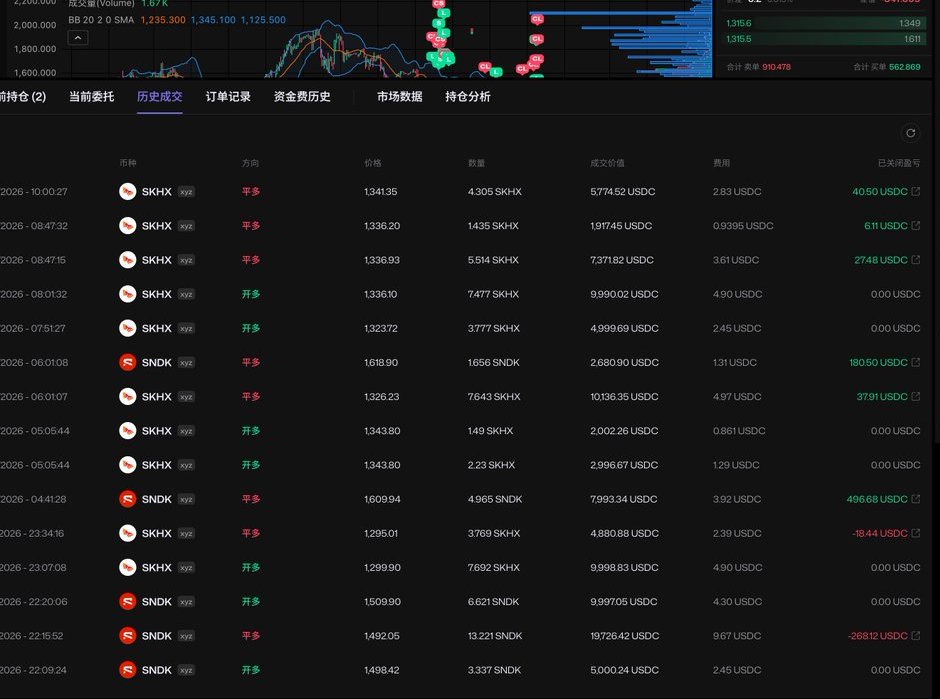Open share link for 37.91 USDC profit
Viewport: 940px width, 699px height.
pos(915,396)
